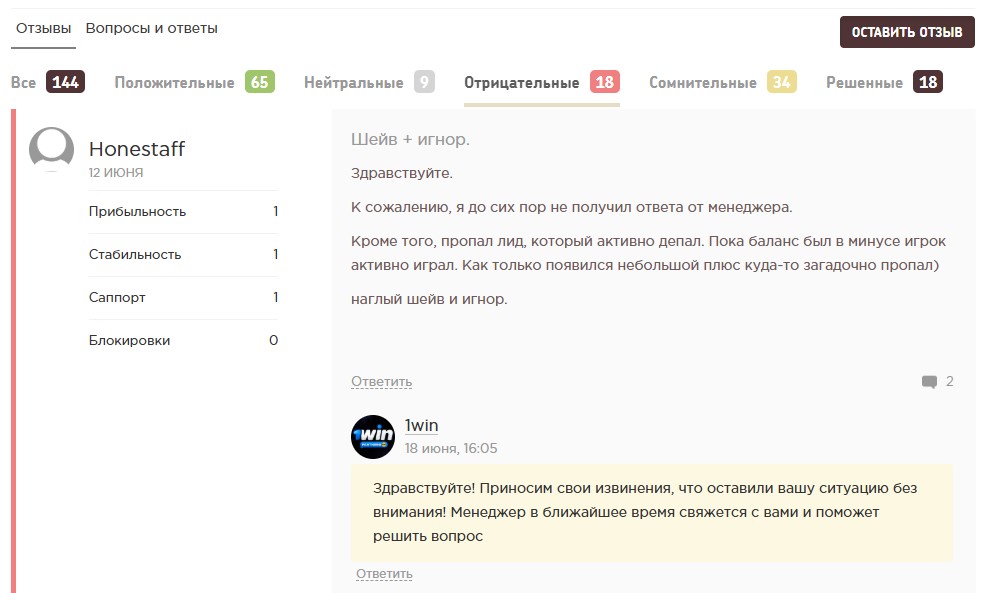Click Honestaff user avatar icon
The height and width of the screenshot is (593, 989).
coord(52,150)
